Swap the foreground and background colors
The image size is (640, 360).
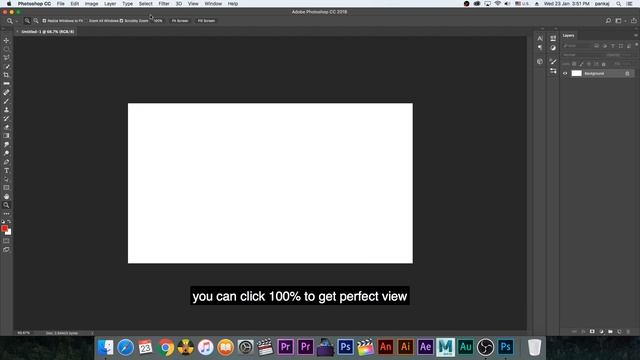point(9,221)
